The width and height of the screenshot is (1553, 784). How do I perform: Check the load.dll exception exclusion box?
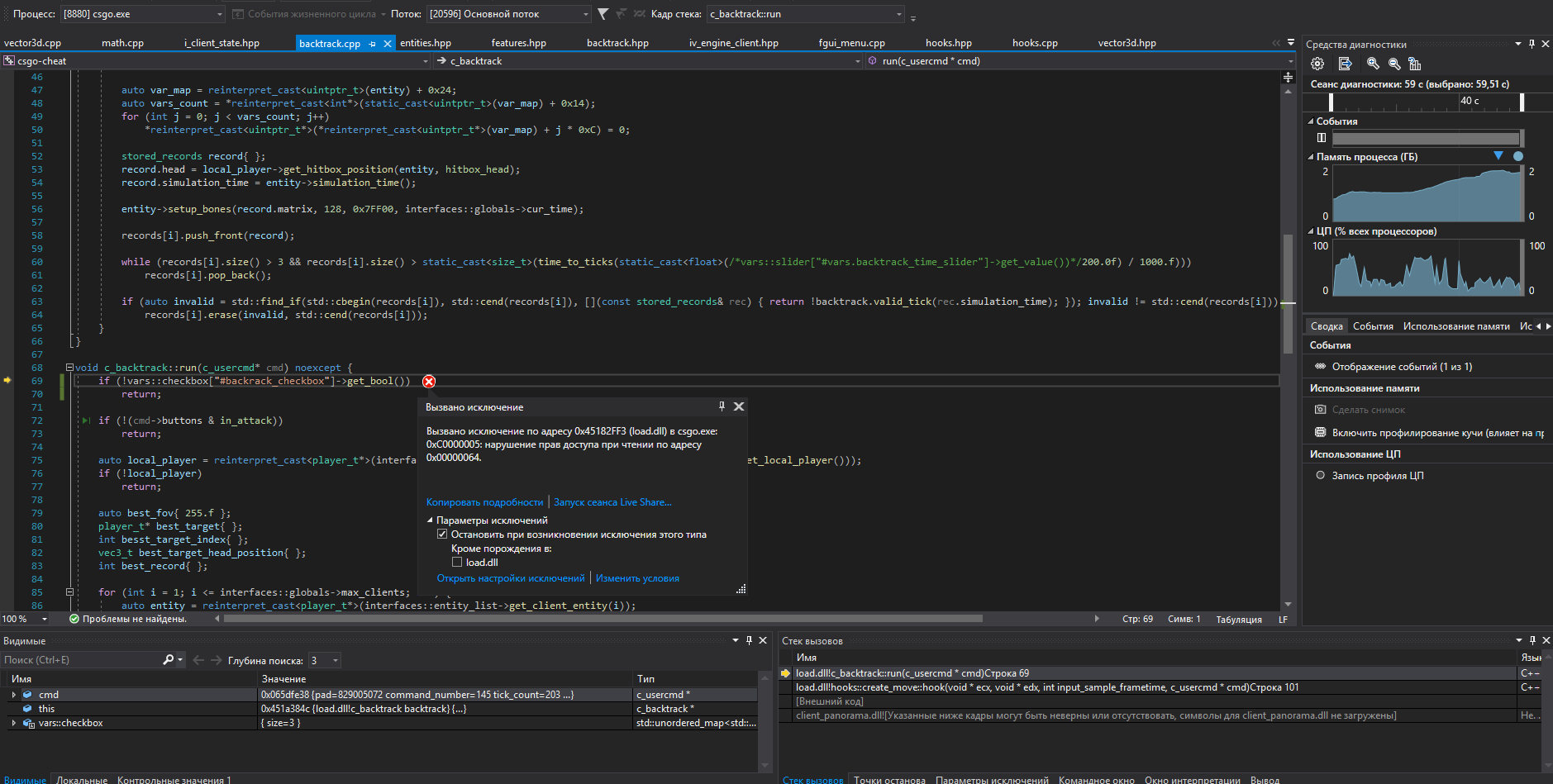457,563
